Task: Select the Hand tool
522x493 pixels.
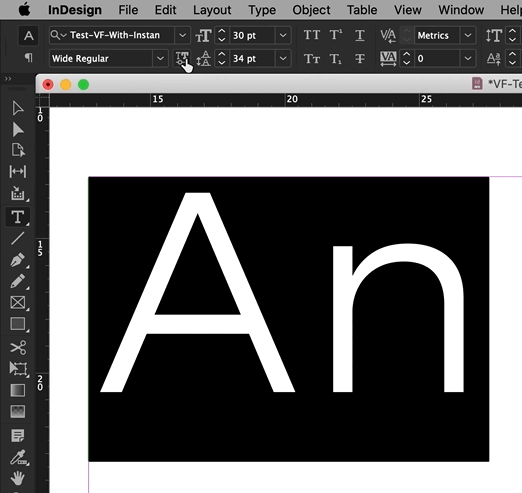Action: [x=17, y=478]
